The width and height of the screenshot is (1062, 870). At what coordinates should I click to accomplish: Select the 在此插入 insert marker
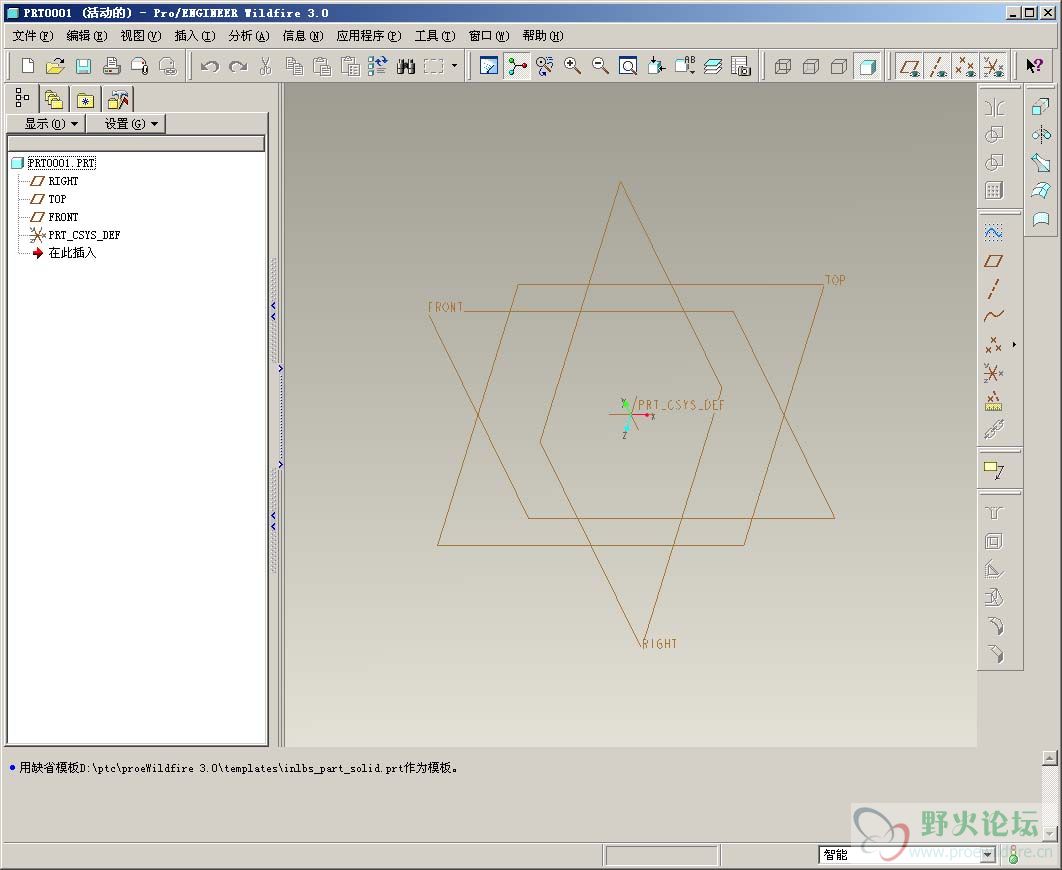[x=72, y=253]
